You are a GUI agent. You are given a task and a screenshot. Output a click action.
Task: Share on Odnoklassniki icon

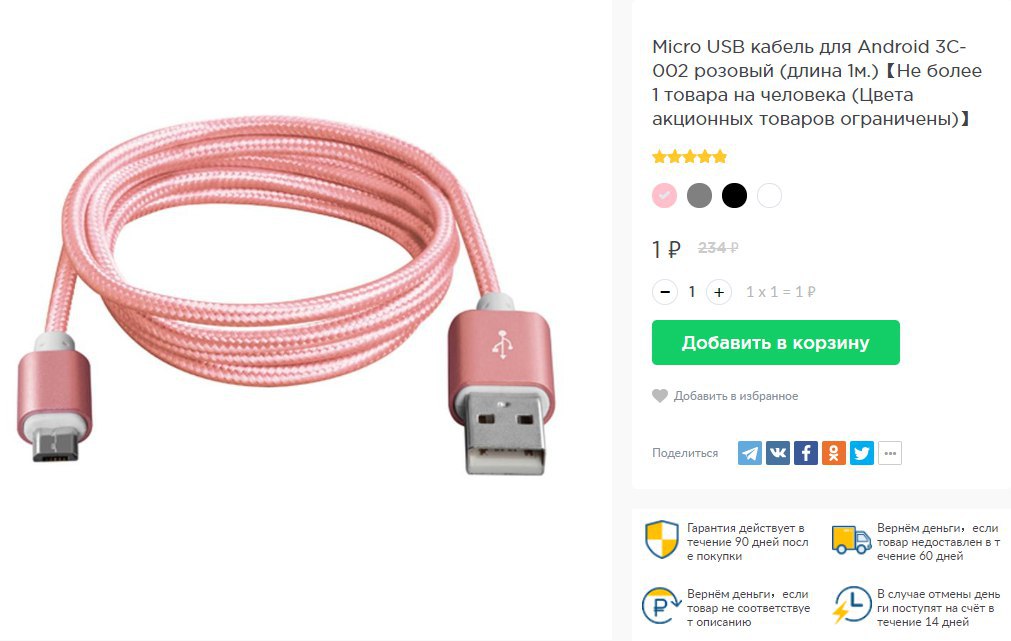click(x=834, y=453)
